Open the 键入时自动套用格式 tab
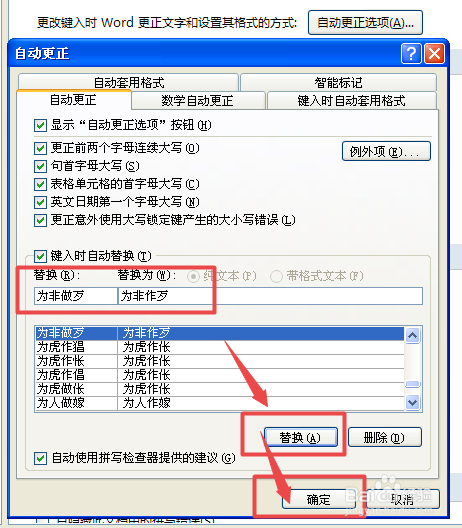Image resolution: width=462 pixels, height=528 pixels. pos(352,101)
